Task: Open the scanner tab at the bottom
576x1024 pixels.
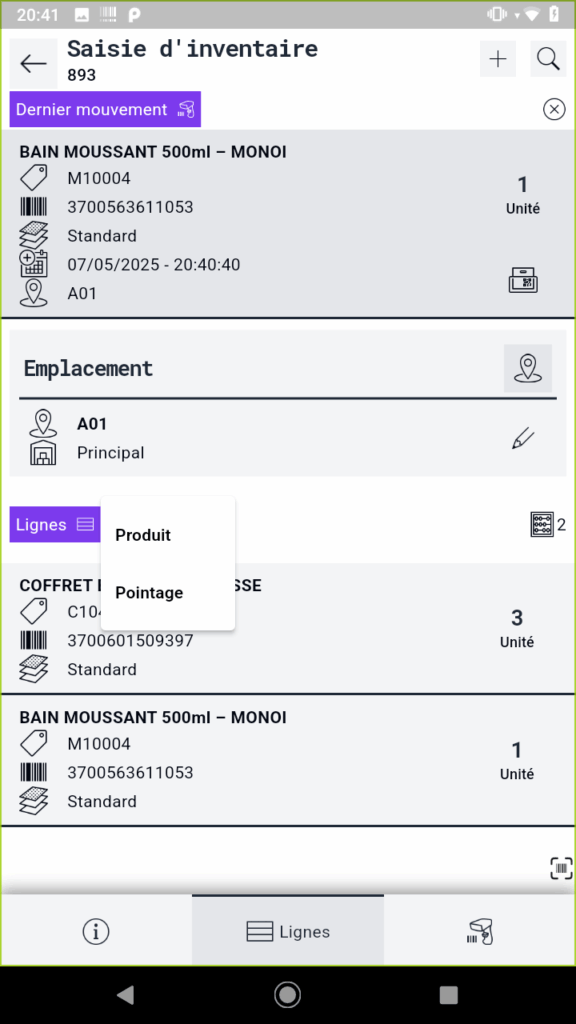Action: pyautogui.click(x=479, y=931)
